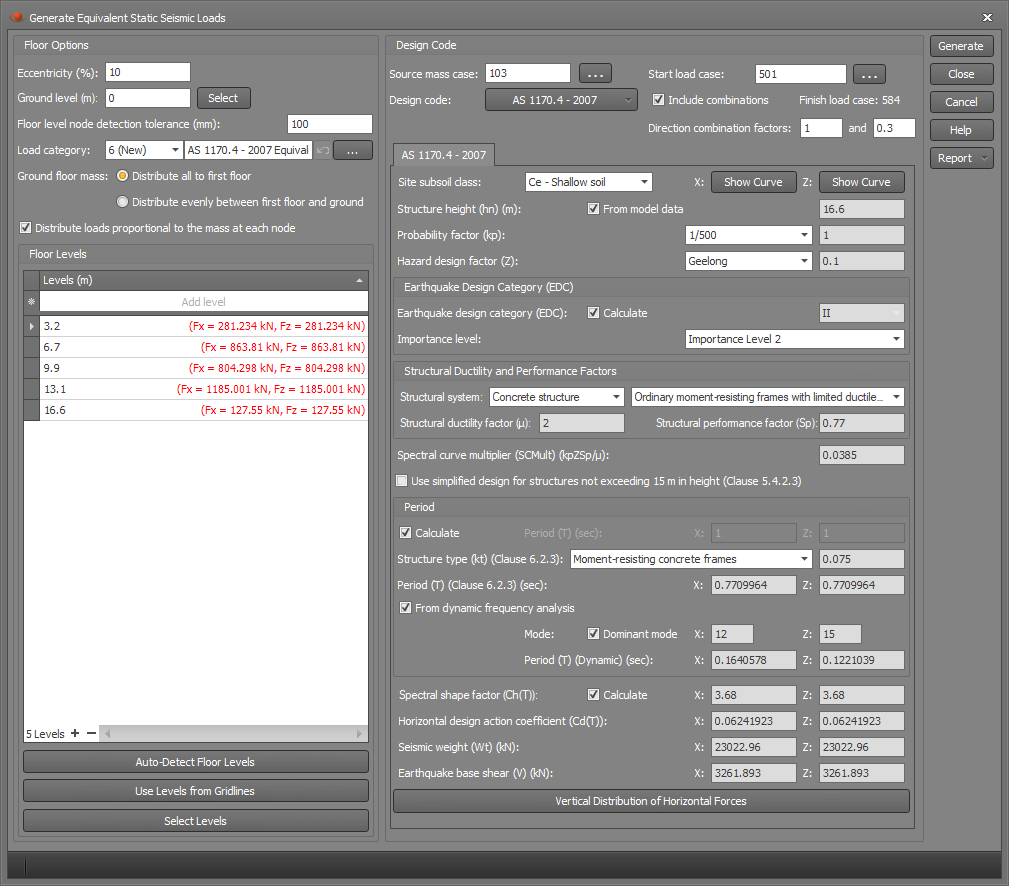Click Select button next to Ground level
This screenshot has height=886, width=1009.
tap(223, 98)
